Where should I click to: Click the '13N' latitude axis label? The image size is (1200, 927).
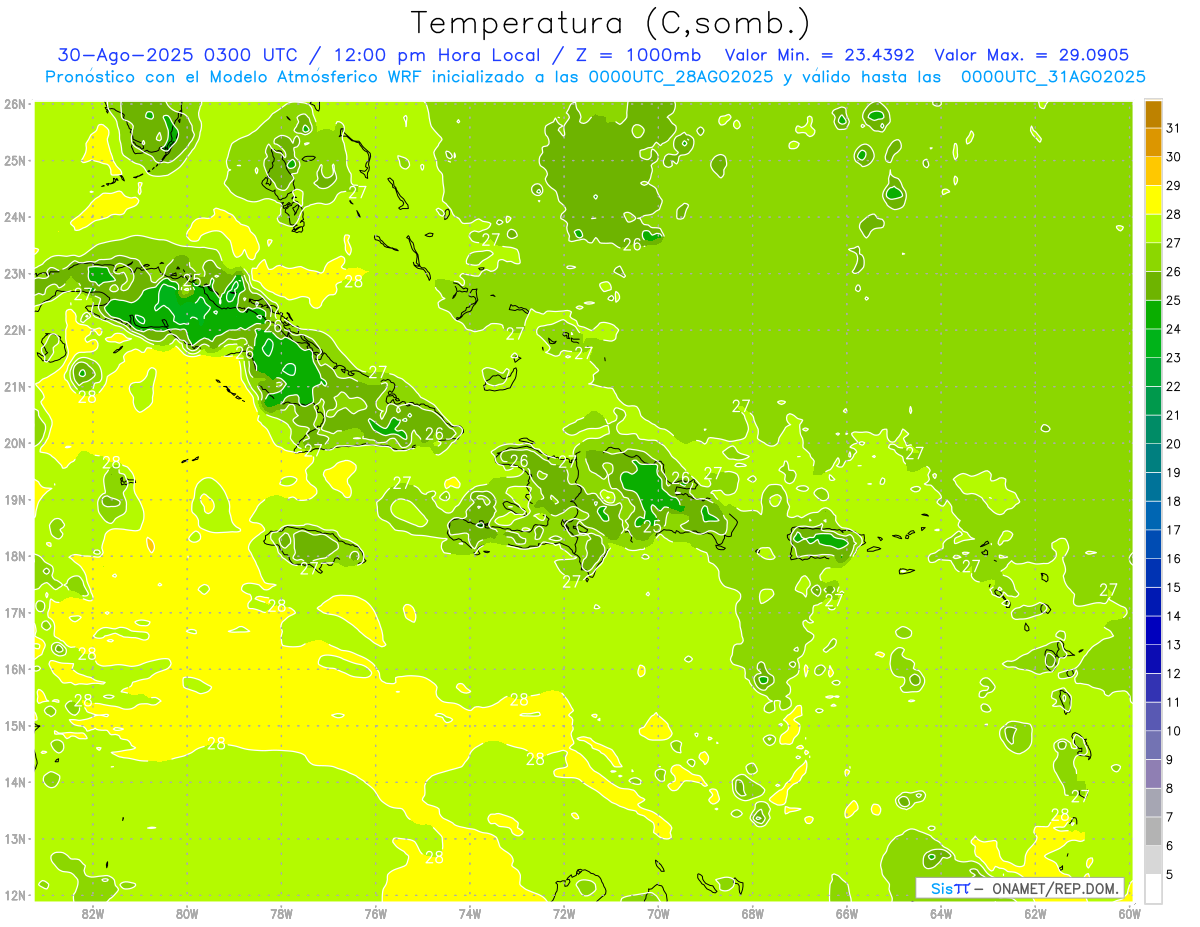click(x=14, y=839)
